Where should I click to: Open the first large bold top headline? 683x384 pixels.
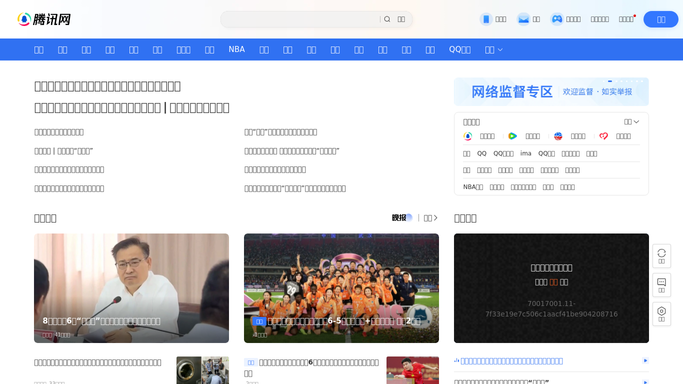click(x=107, y=86)
